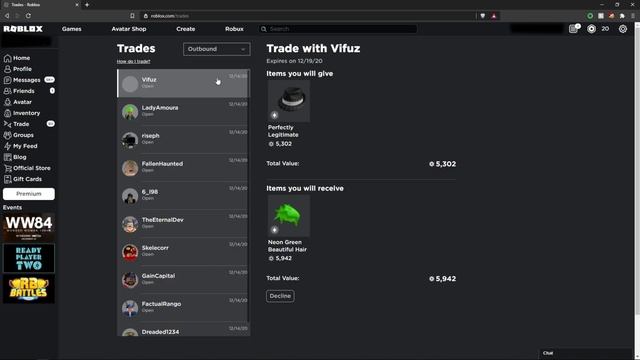Click the Trade sidebar icon
The image size is (640, 360).
coord(7,124)
